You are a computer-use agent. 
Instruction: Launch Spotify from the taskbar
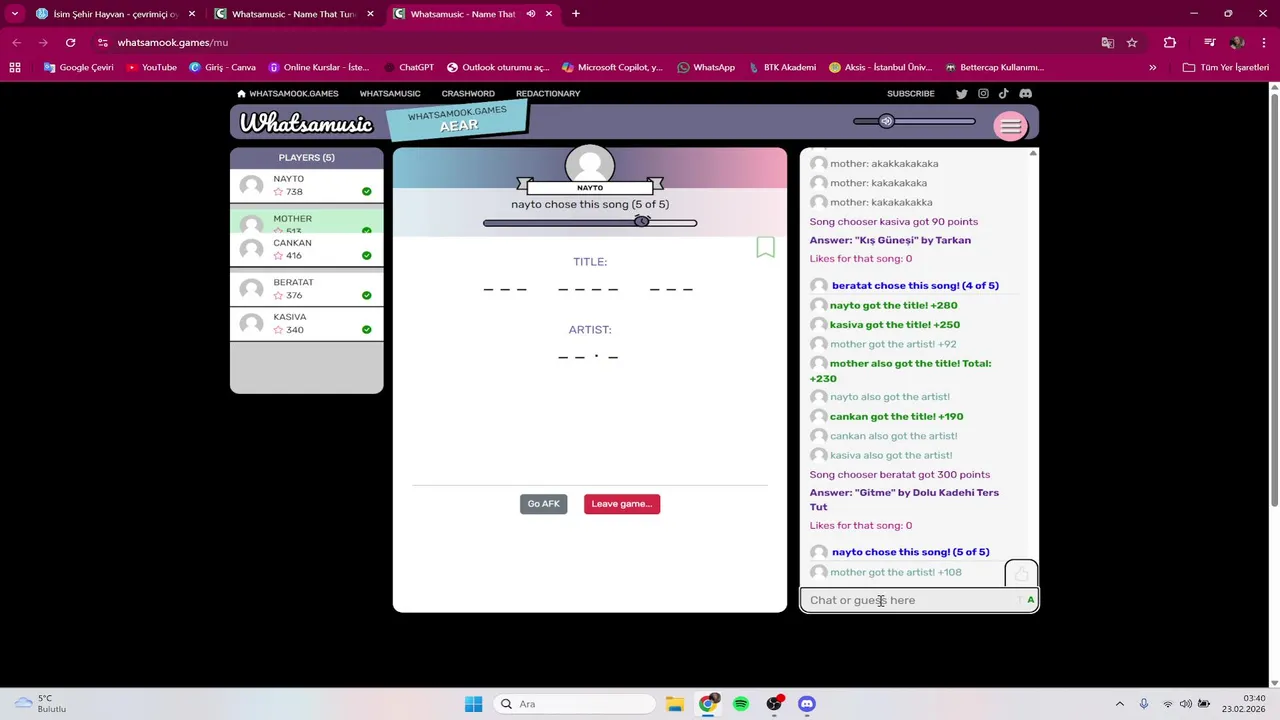point(741,704)
